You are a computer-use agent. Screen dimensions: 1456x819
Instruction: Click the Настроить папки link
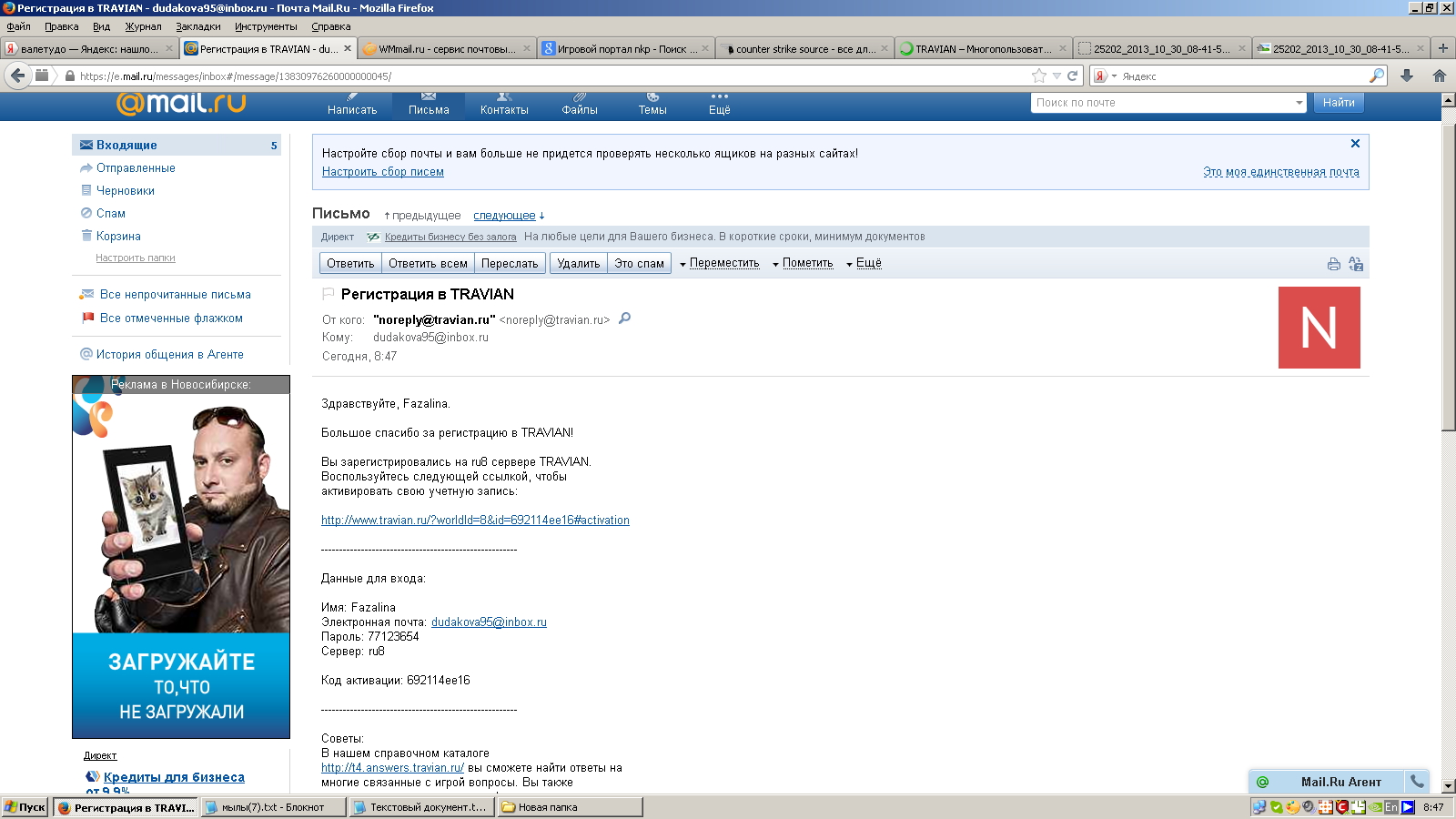coord(136,258)
